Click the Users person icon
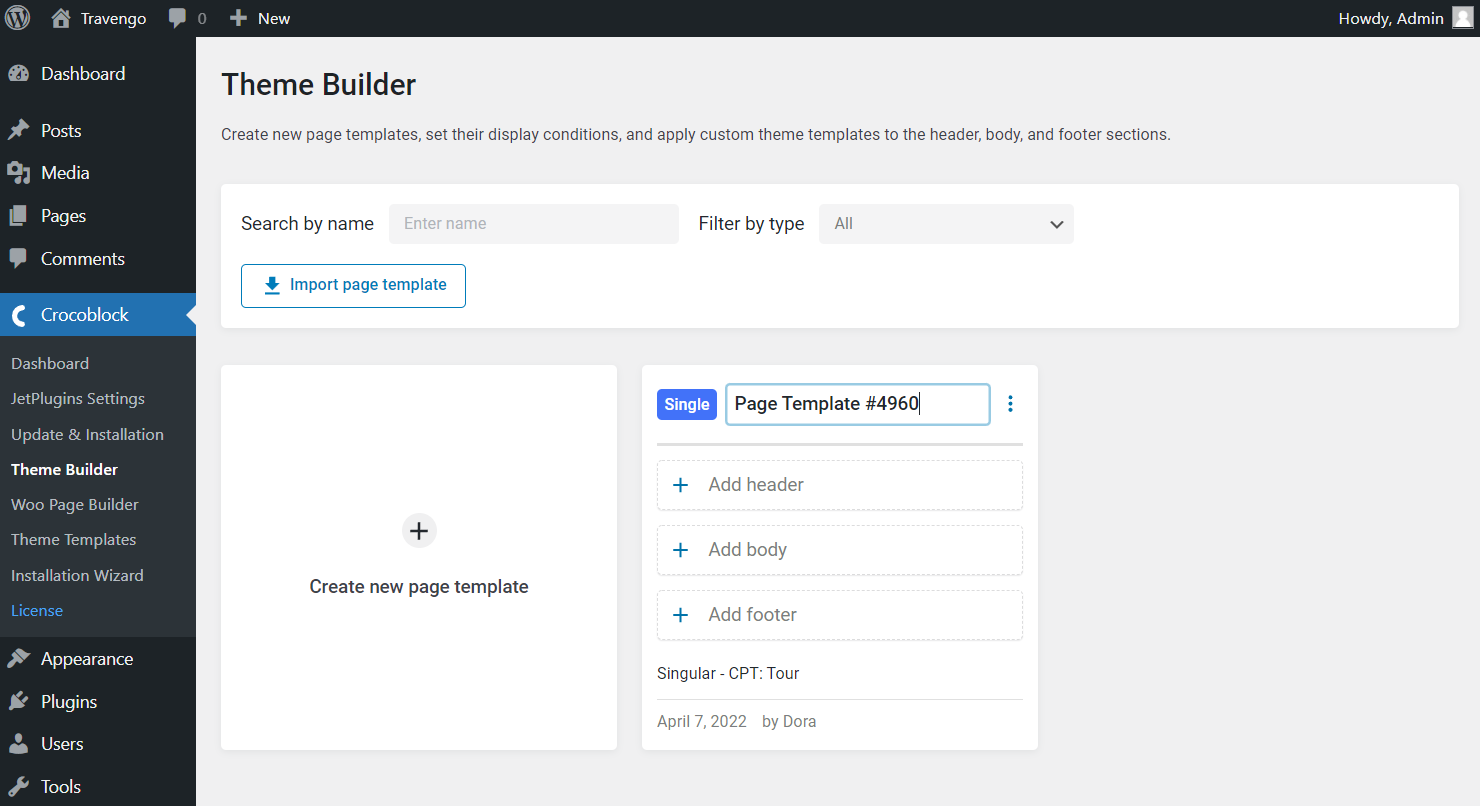This screenshot has height=806, width=1480. pos(18,744)
